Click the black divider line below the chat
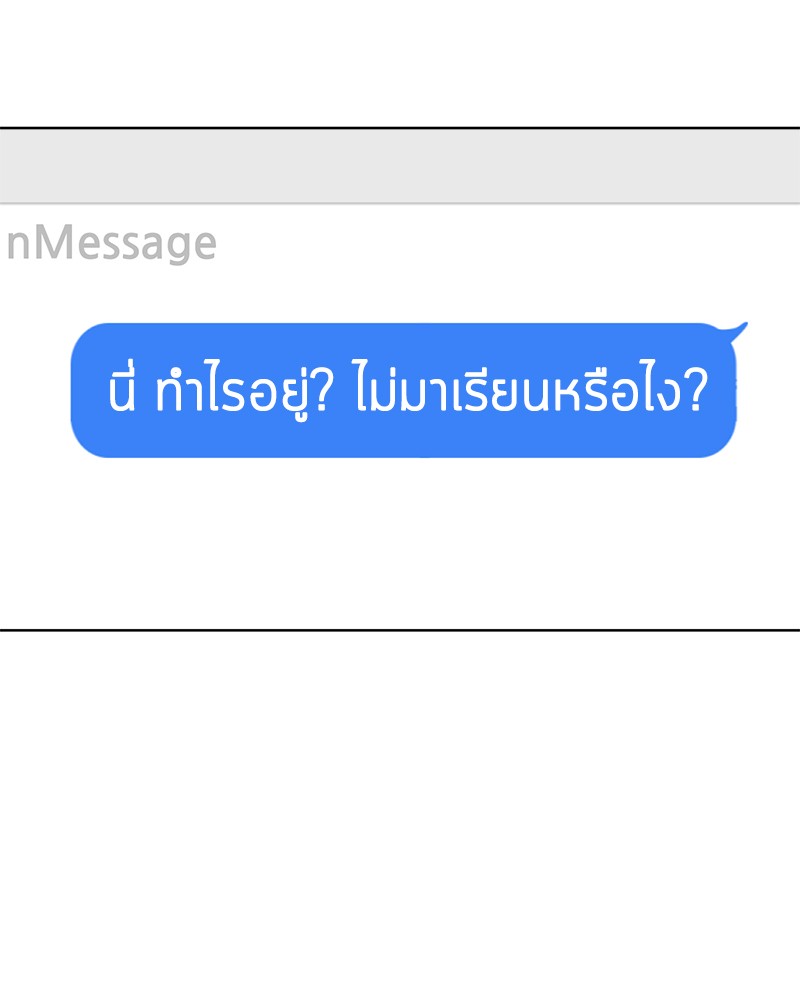Viewport: 800px width, 1000px height. click(x=400, y=630)
